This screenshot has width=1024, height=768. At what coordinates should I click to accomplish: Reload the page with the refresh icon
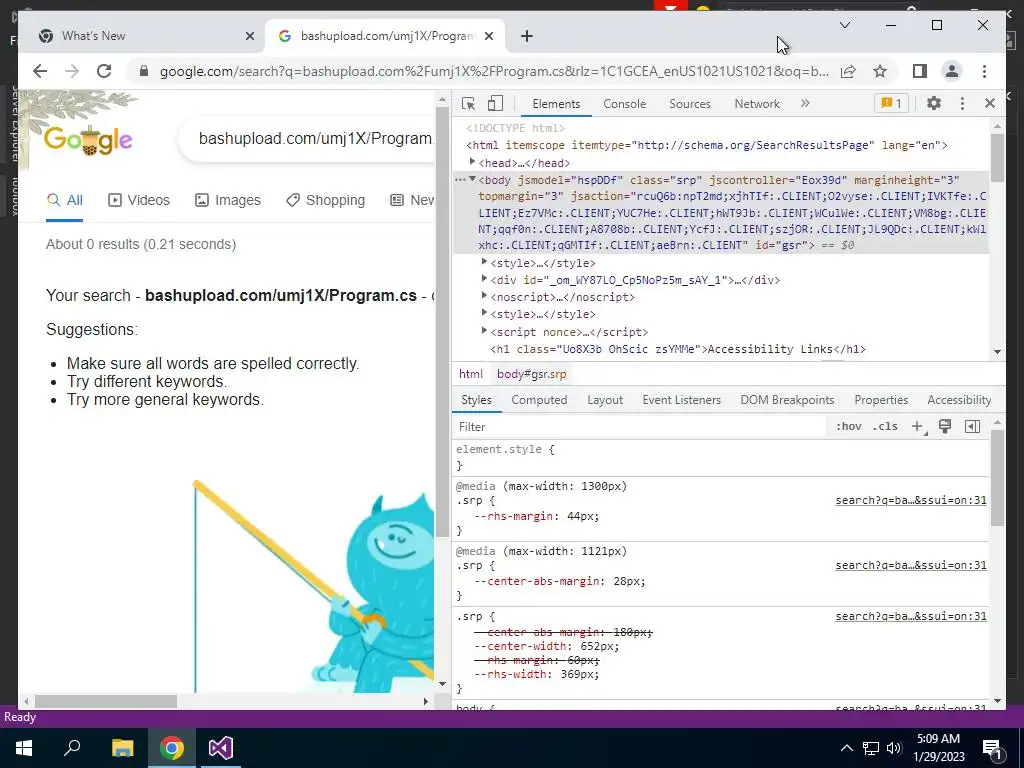click(104, 71)
